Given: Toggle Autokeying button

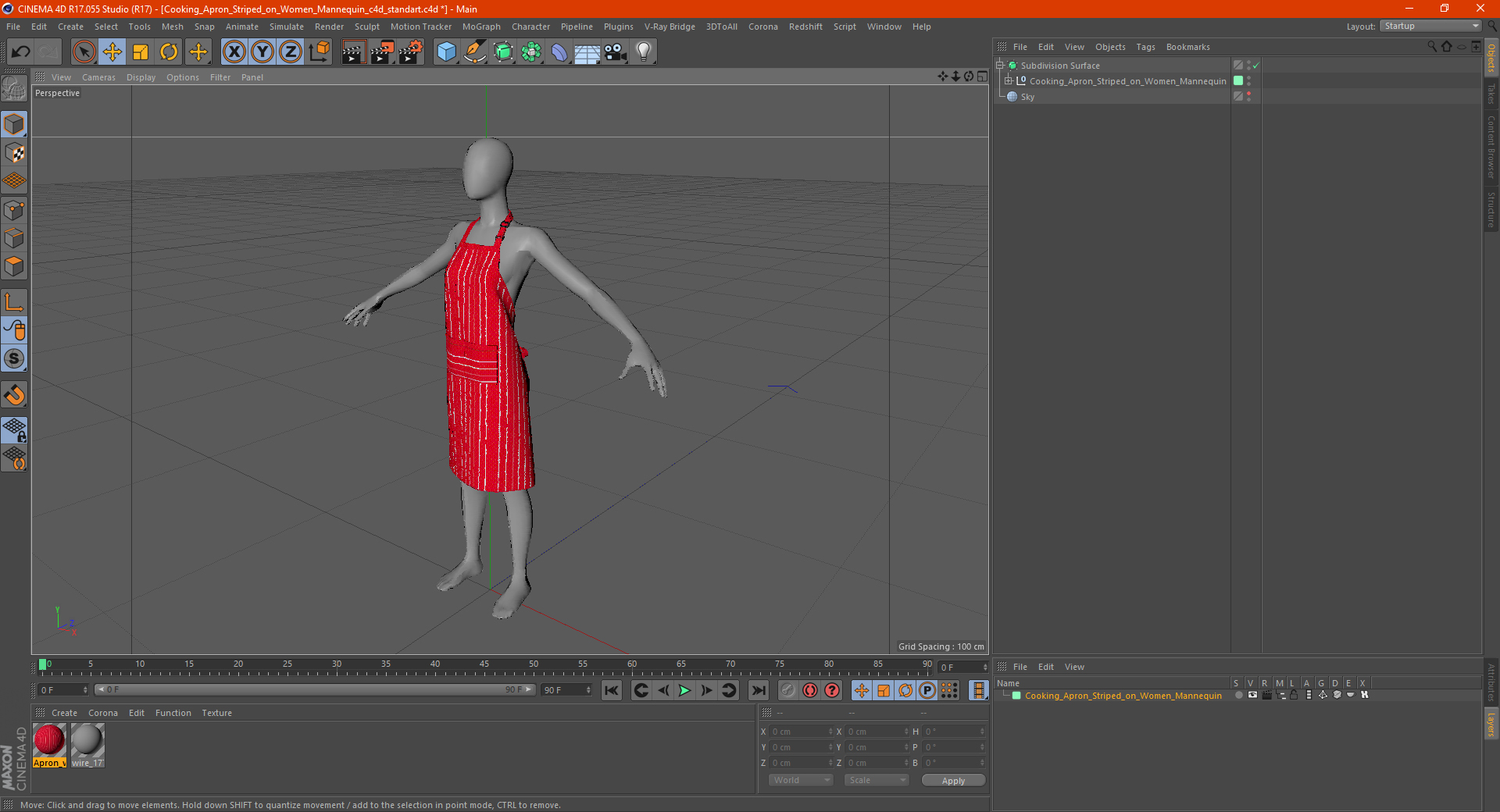Looking at the screenshot, I should click(x=810, y=690).
